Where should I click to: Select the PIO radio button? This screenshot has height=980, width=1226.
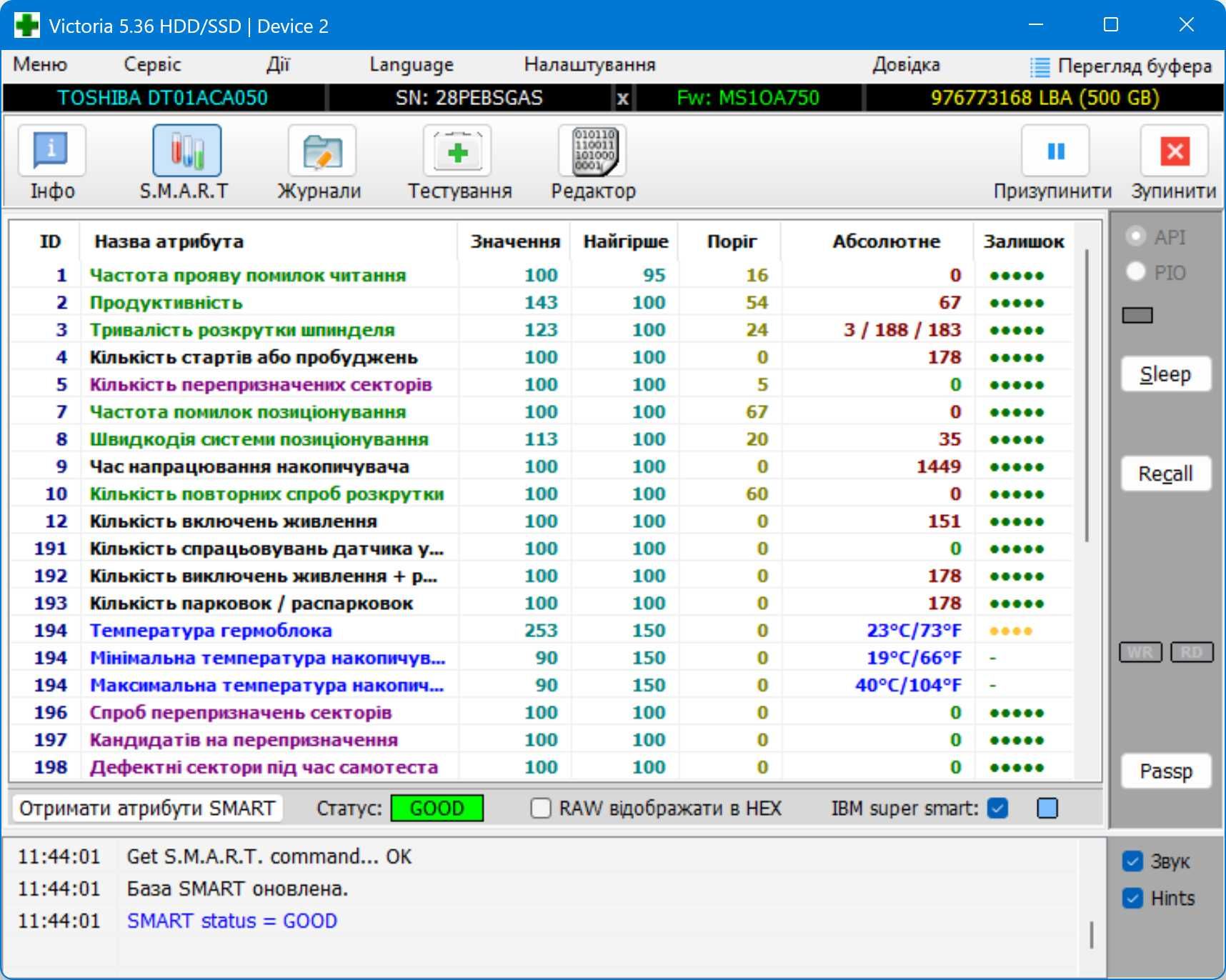pos(1135,271)
